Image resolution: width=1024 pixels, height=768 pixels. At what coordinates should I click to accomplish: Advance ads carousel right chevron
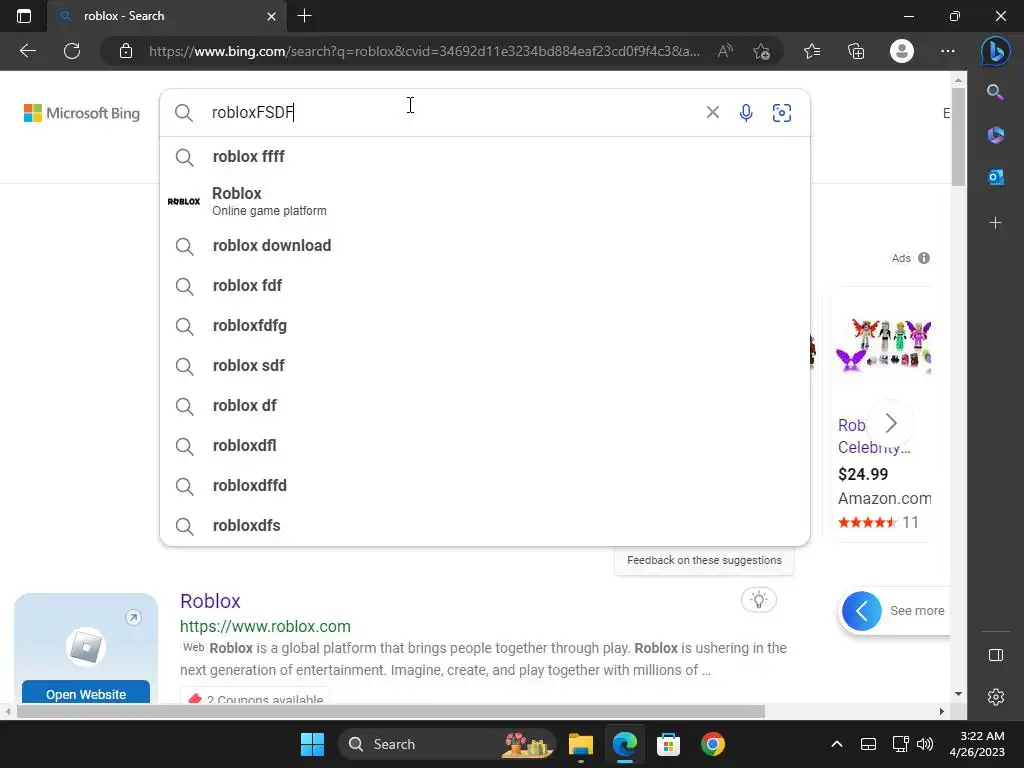tap(891, 423)
